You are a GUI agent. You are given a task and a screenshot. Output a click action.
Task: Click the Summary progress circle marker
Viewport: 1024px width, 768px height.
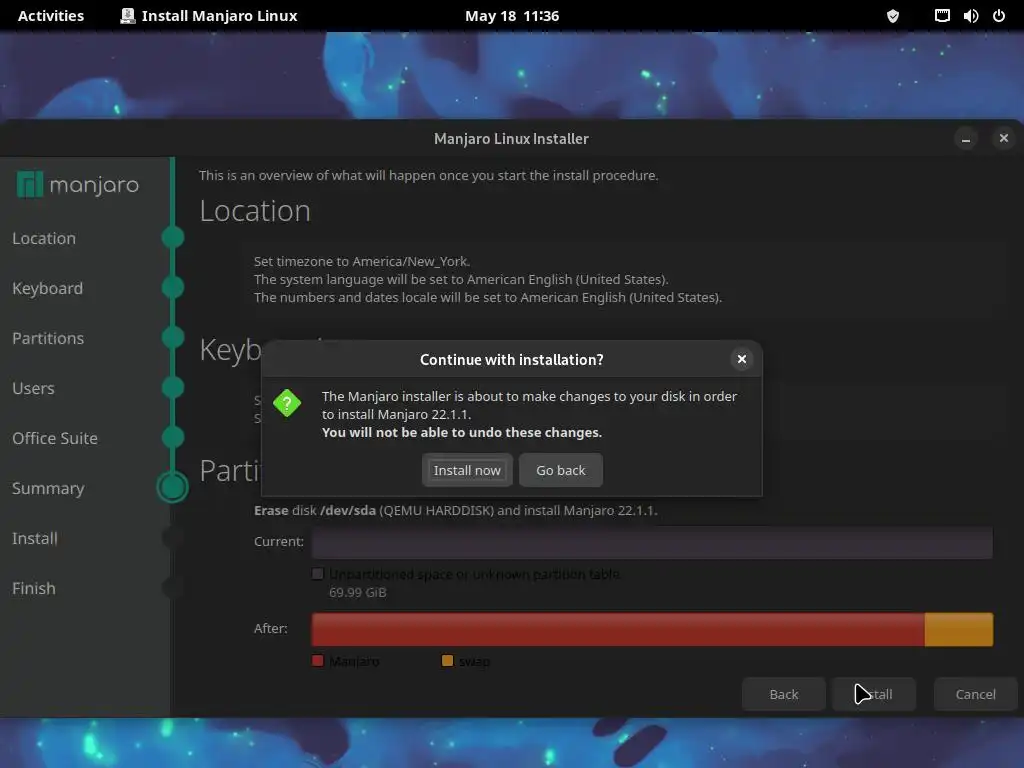[x=172, y=487]
